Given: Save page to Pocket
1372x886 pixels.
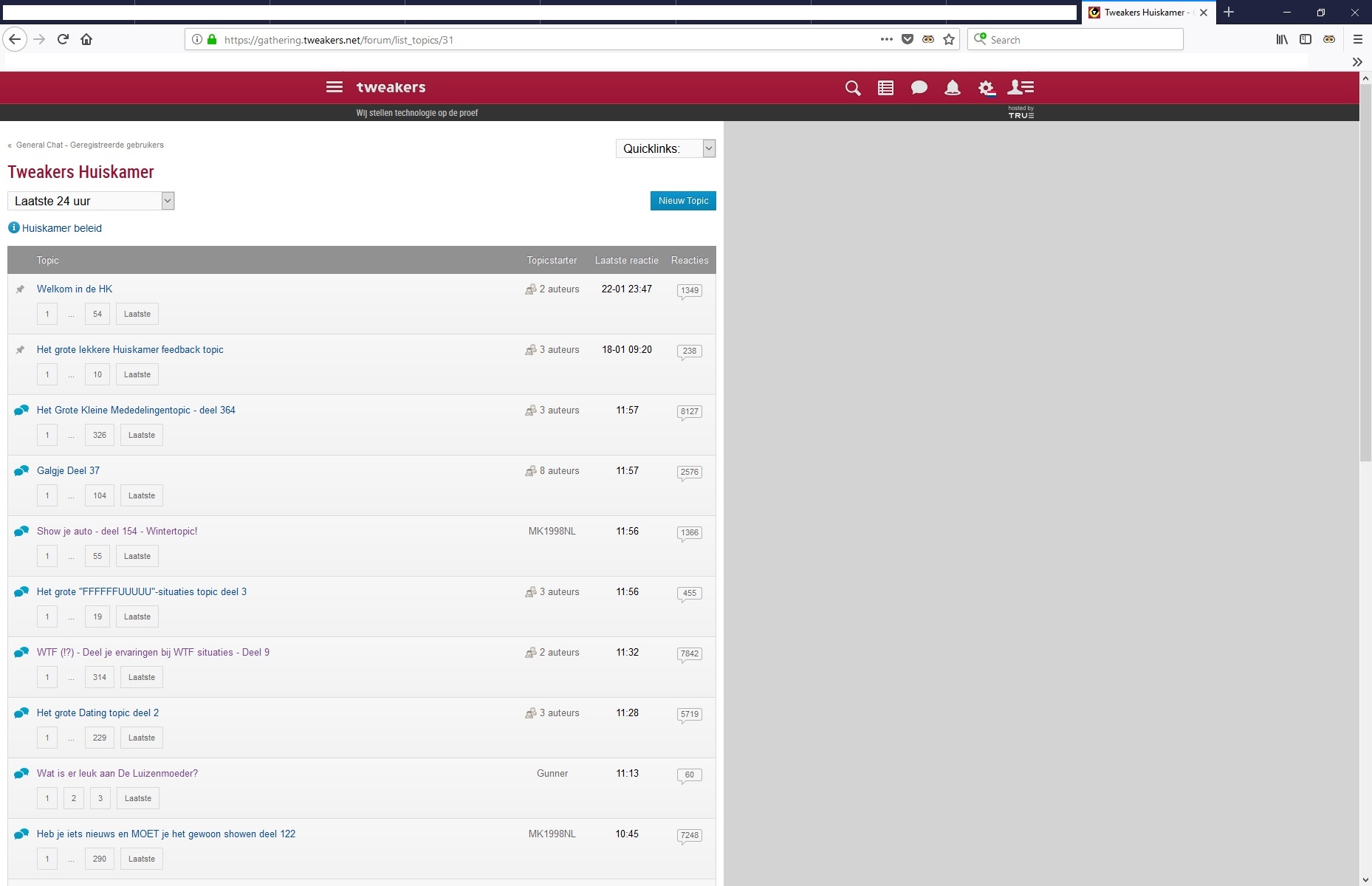Looking at the screenshot, I should [x=908, y=39].
